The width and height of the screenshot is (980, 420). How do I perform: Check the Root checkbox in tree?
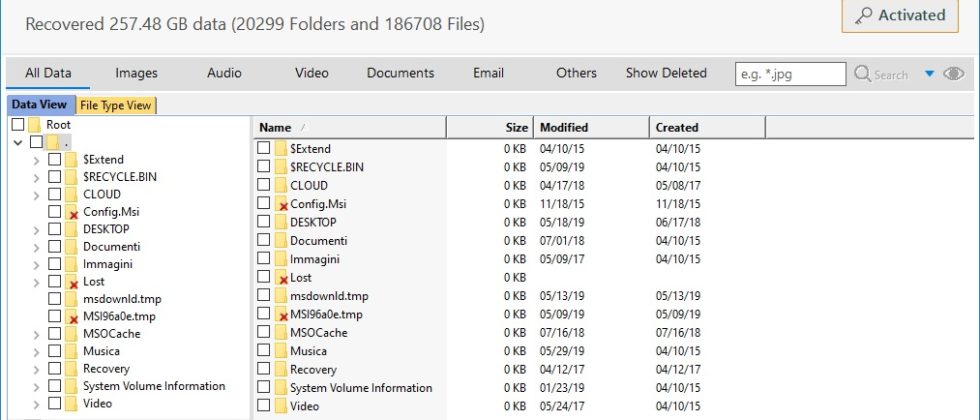(18, 125)
